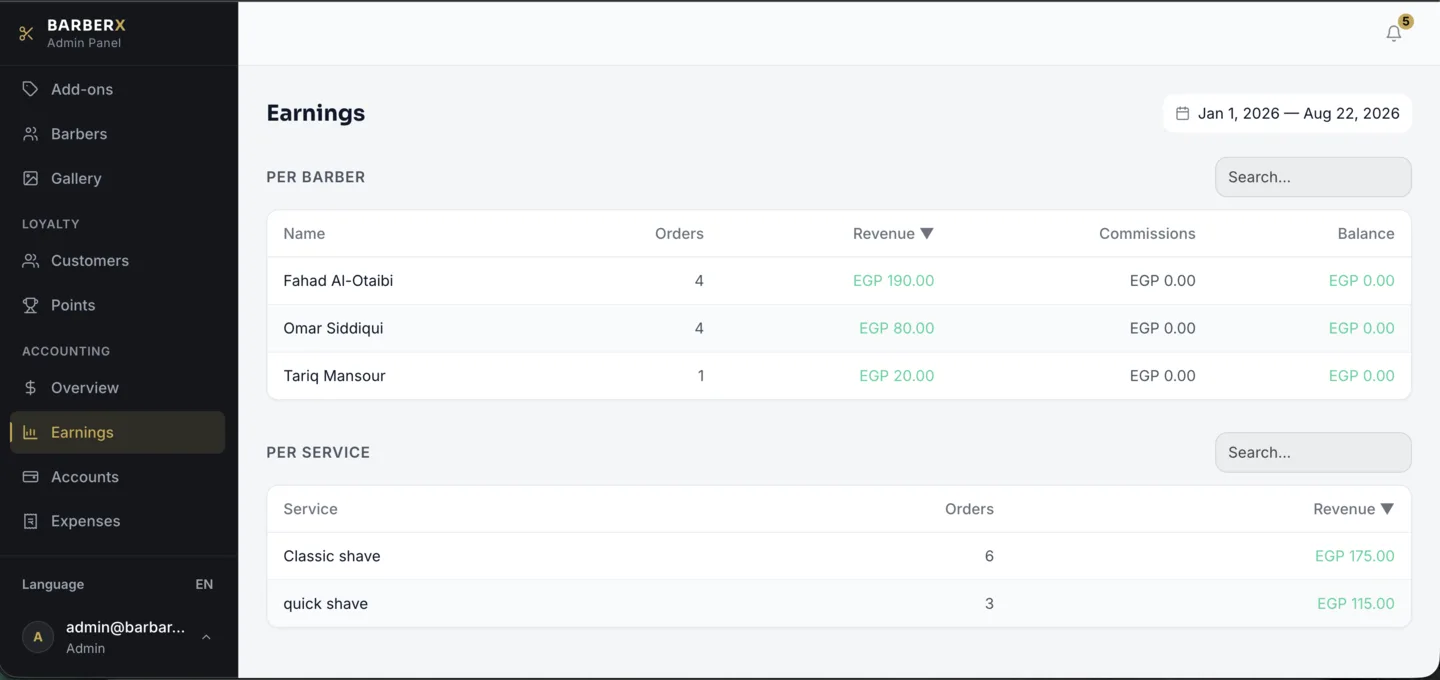This screenshot has height=680, width=1440.
Task: Click the Barbers people icon
Action: (x=30, y=134)
